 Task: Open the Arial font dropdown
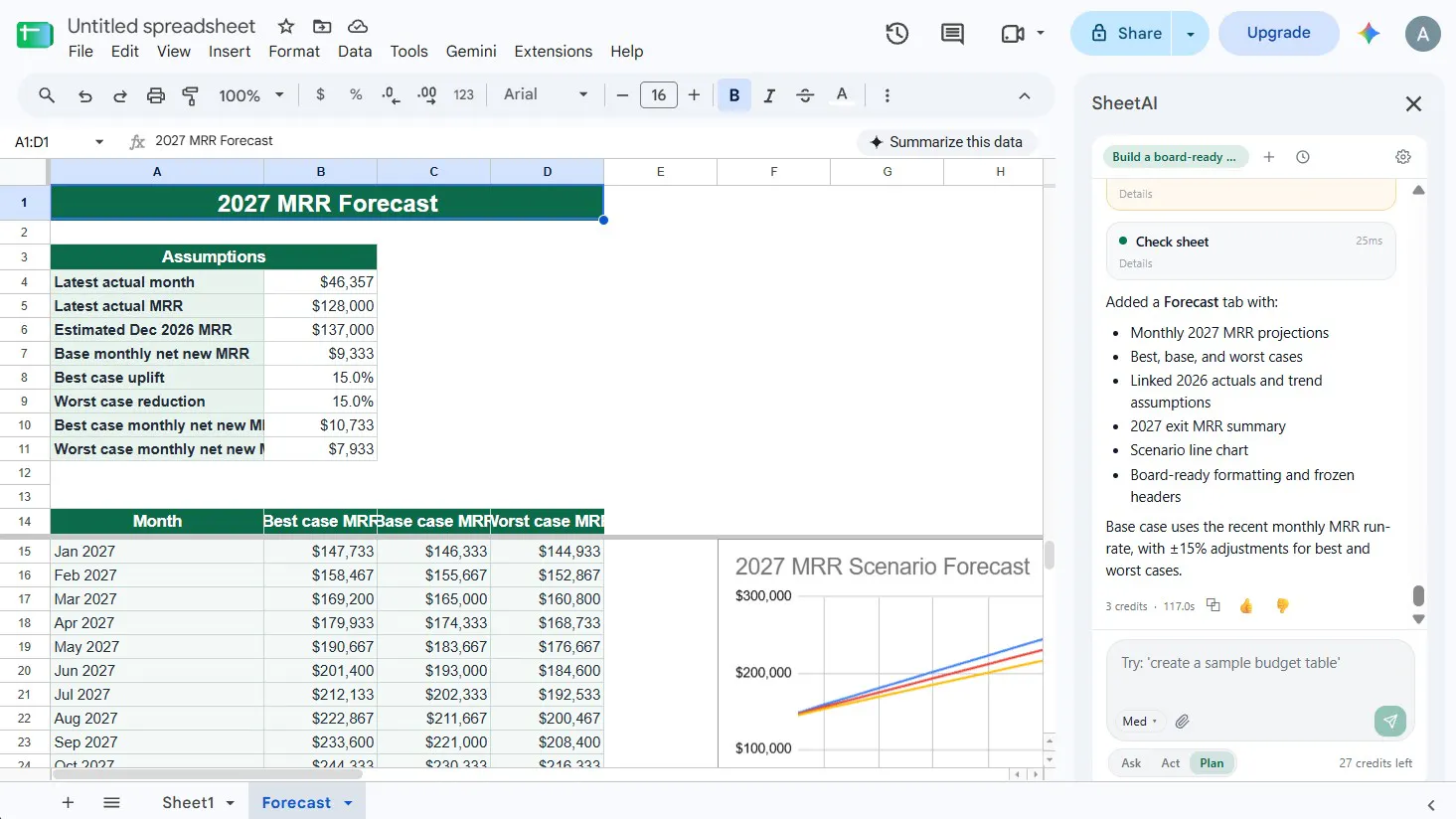(x=546, y=94)
